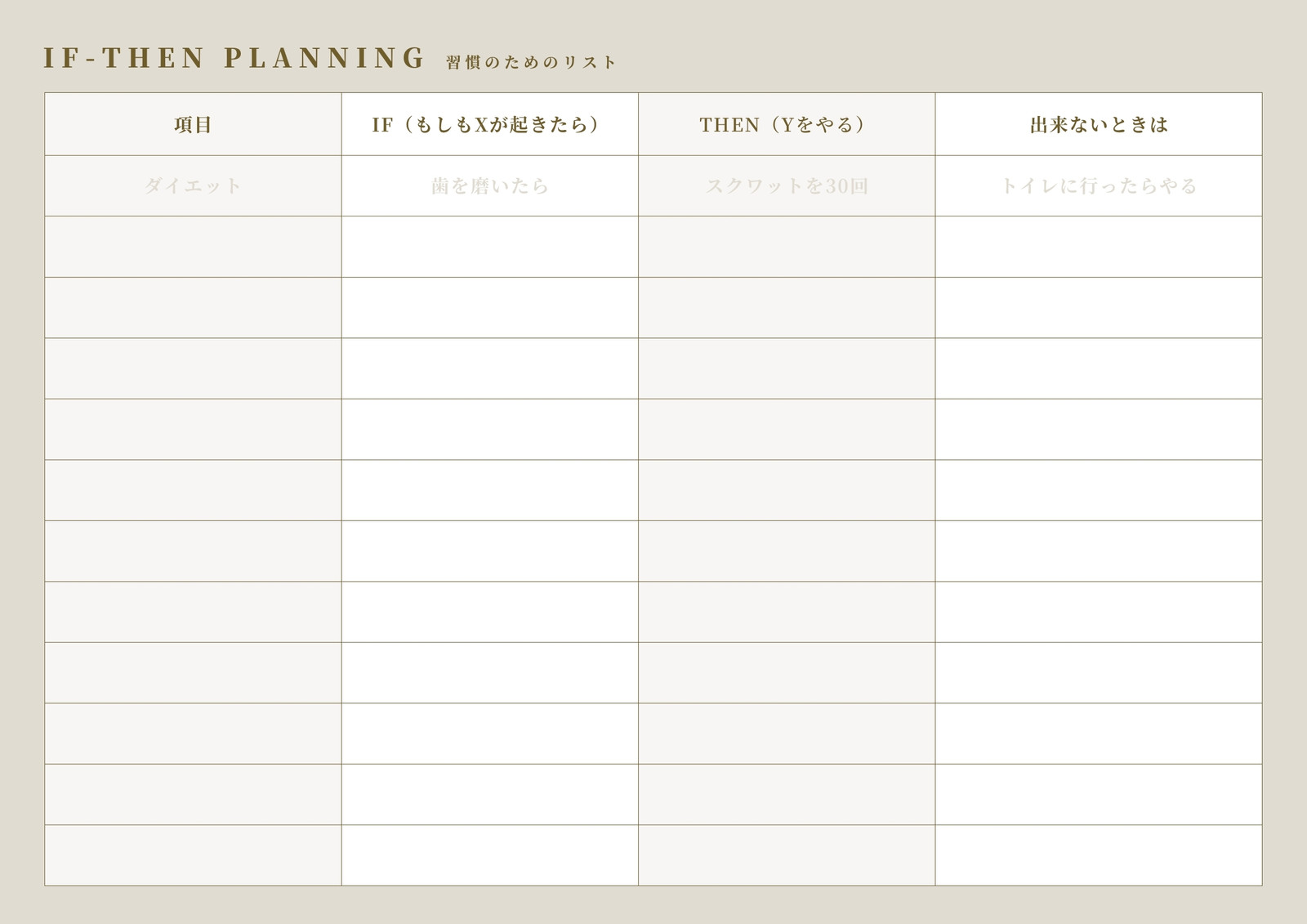Select the 出来ないときは header cell

[1099, 124]
